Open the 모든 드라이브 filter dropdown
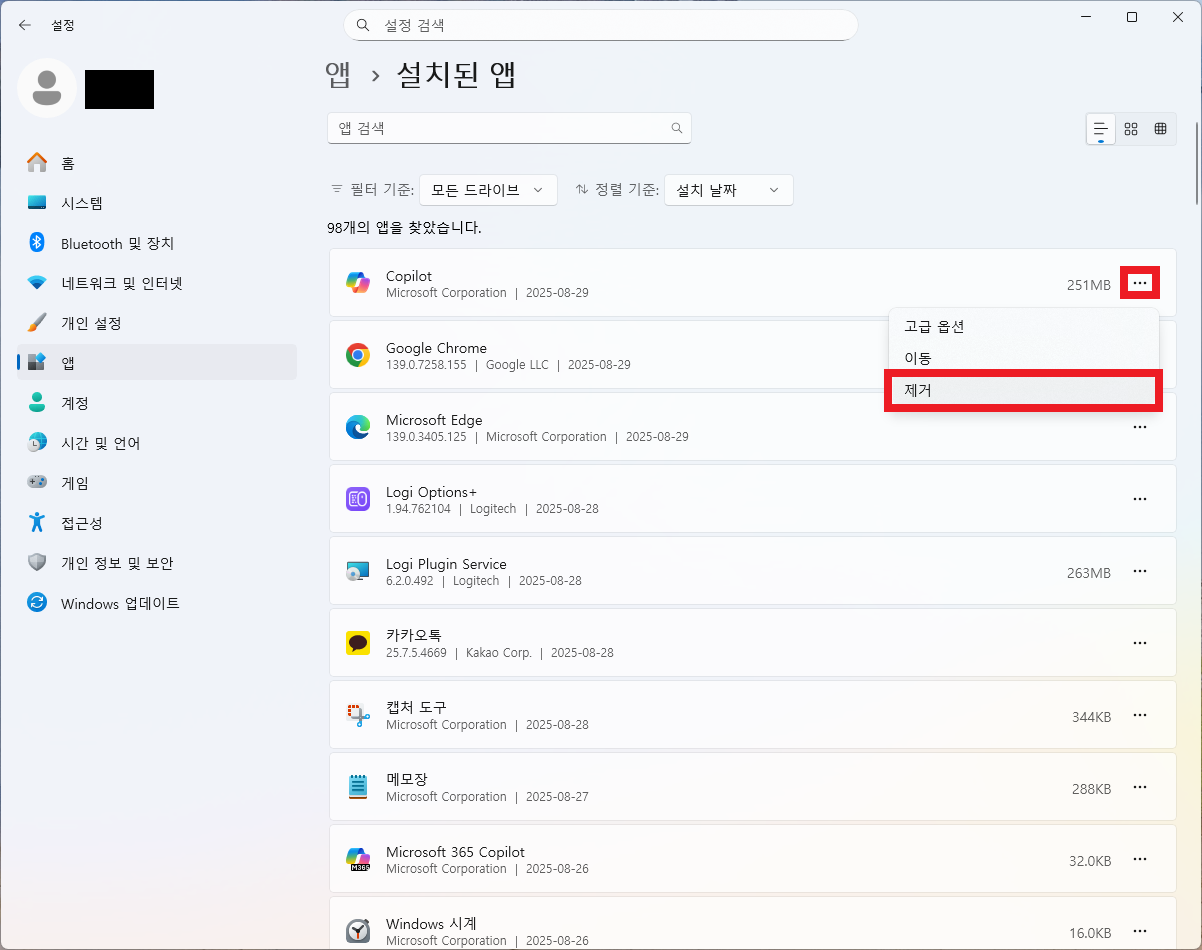The image size is (1202, 950). tap(488, 190)
